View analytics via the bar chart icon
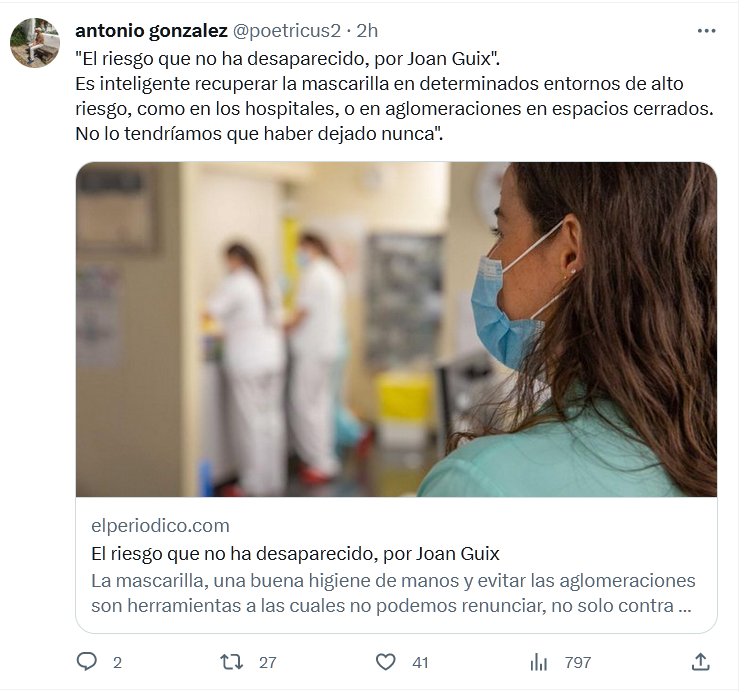 tap(539, 662)
